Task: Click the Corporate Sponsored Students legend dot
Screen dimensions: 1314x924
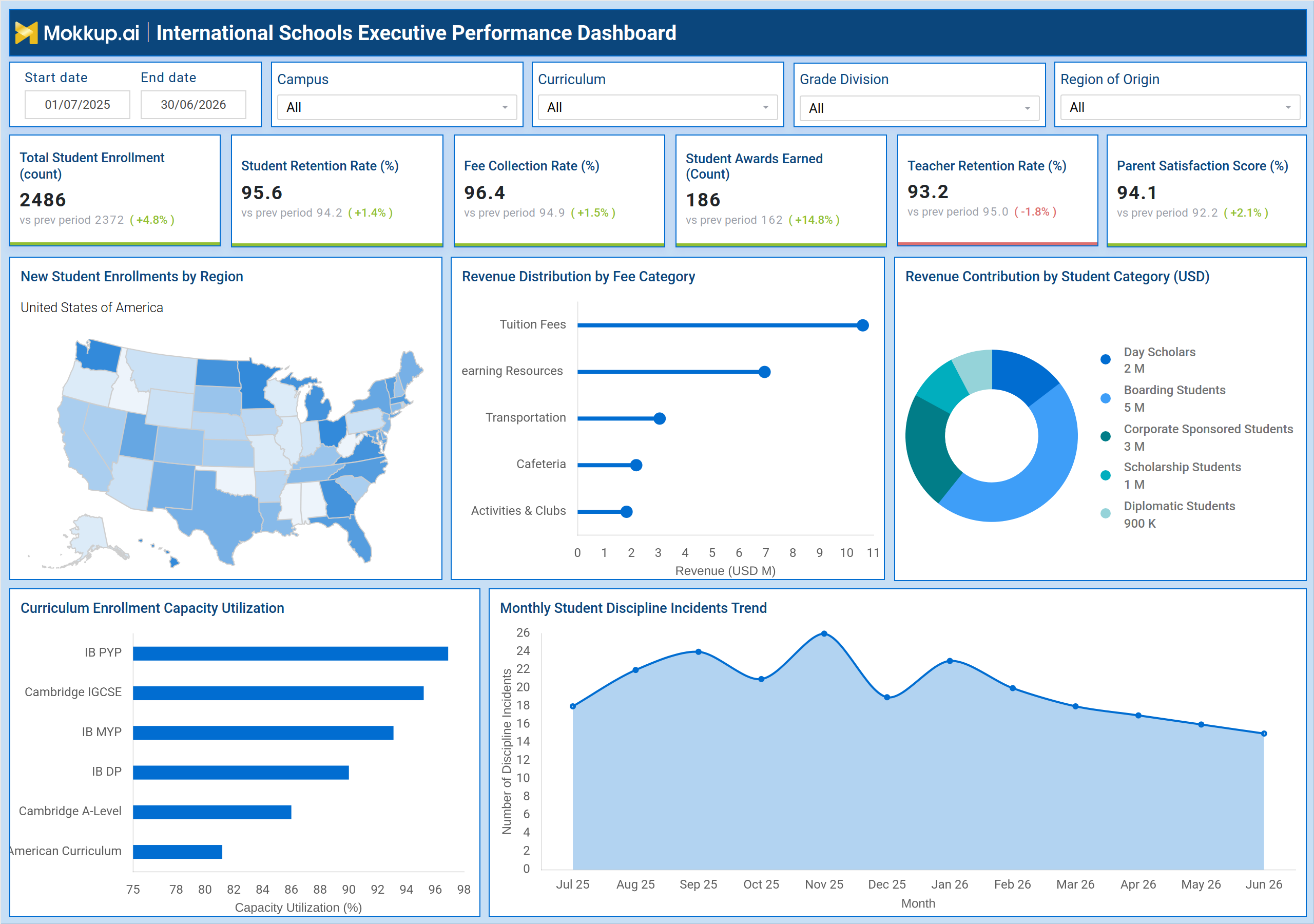Action: click(x=1106, y=437)
